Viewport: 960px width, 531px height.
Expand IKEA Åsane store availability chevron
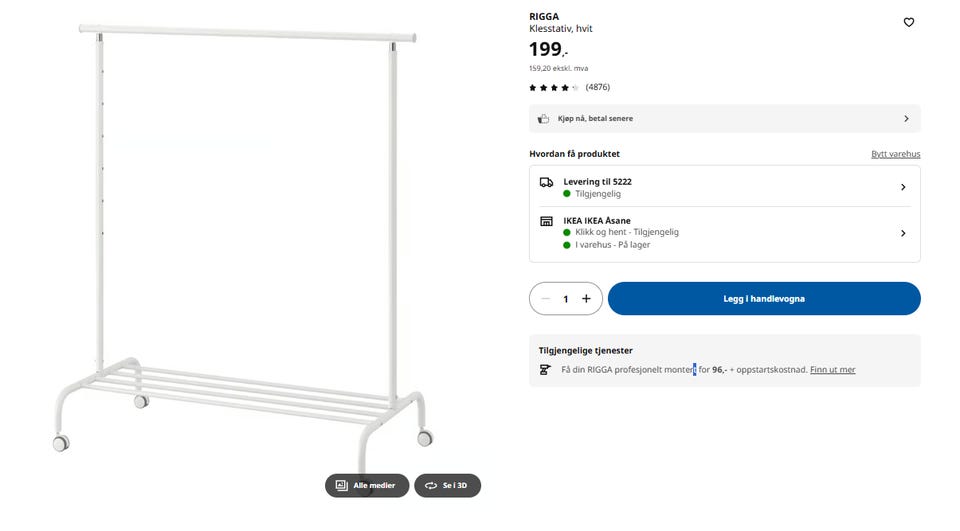[903, 233]
